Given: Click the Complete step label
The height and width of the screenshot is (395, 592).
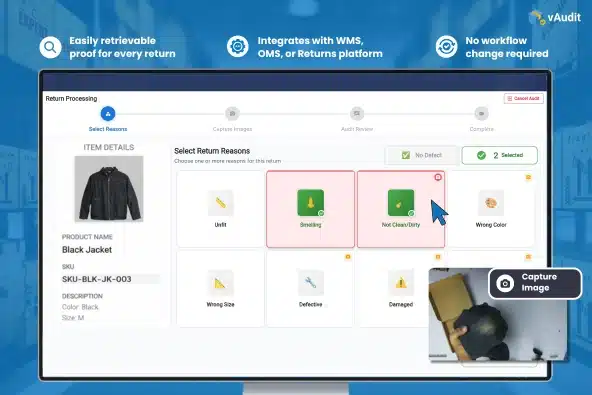Looking at the screenshot, I should point(481,129).
